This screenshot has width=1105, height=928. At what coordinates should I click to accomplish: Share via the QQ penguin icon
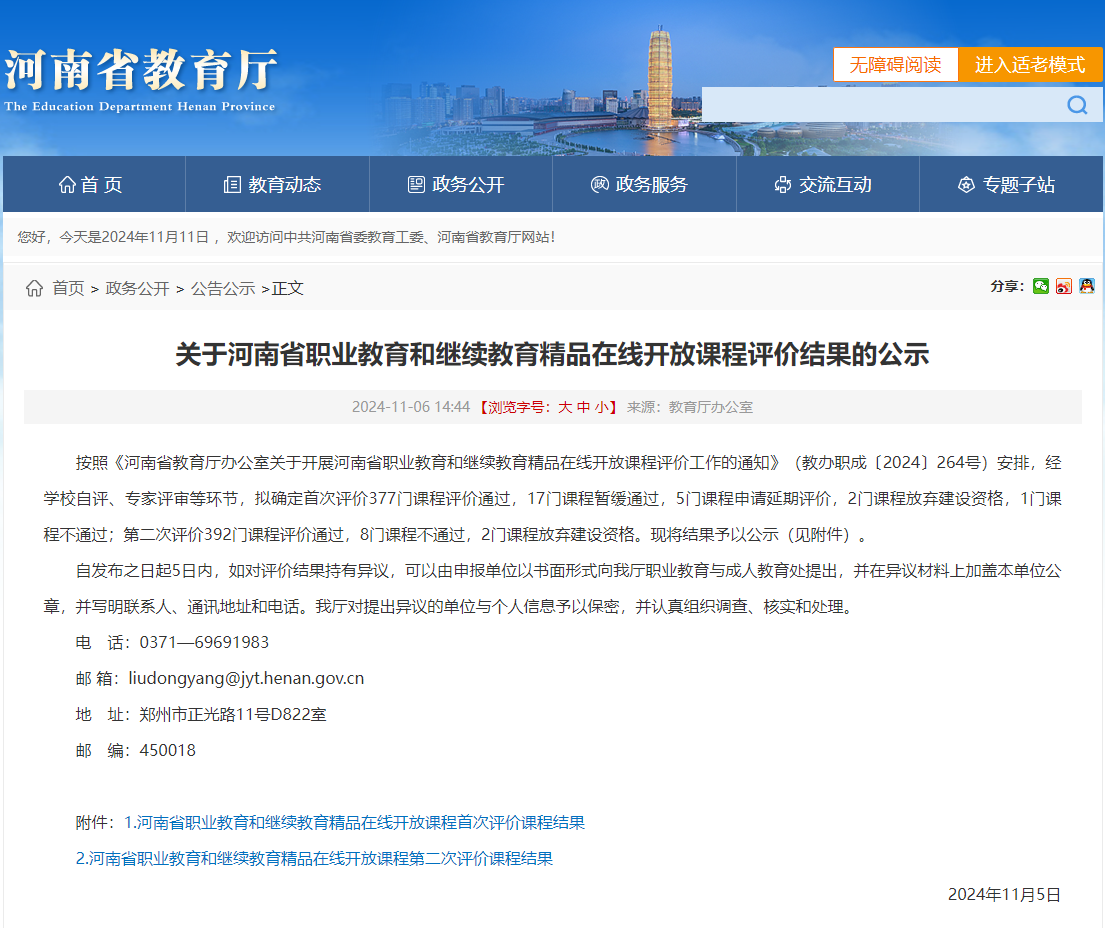pos(1086,287)
